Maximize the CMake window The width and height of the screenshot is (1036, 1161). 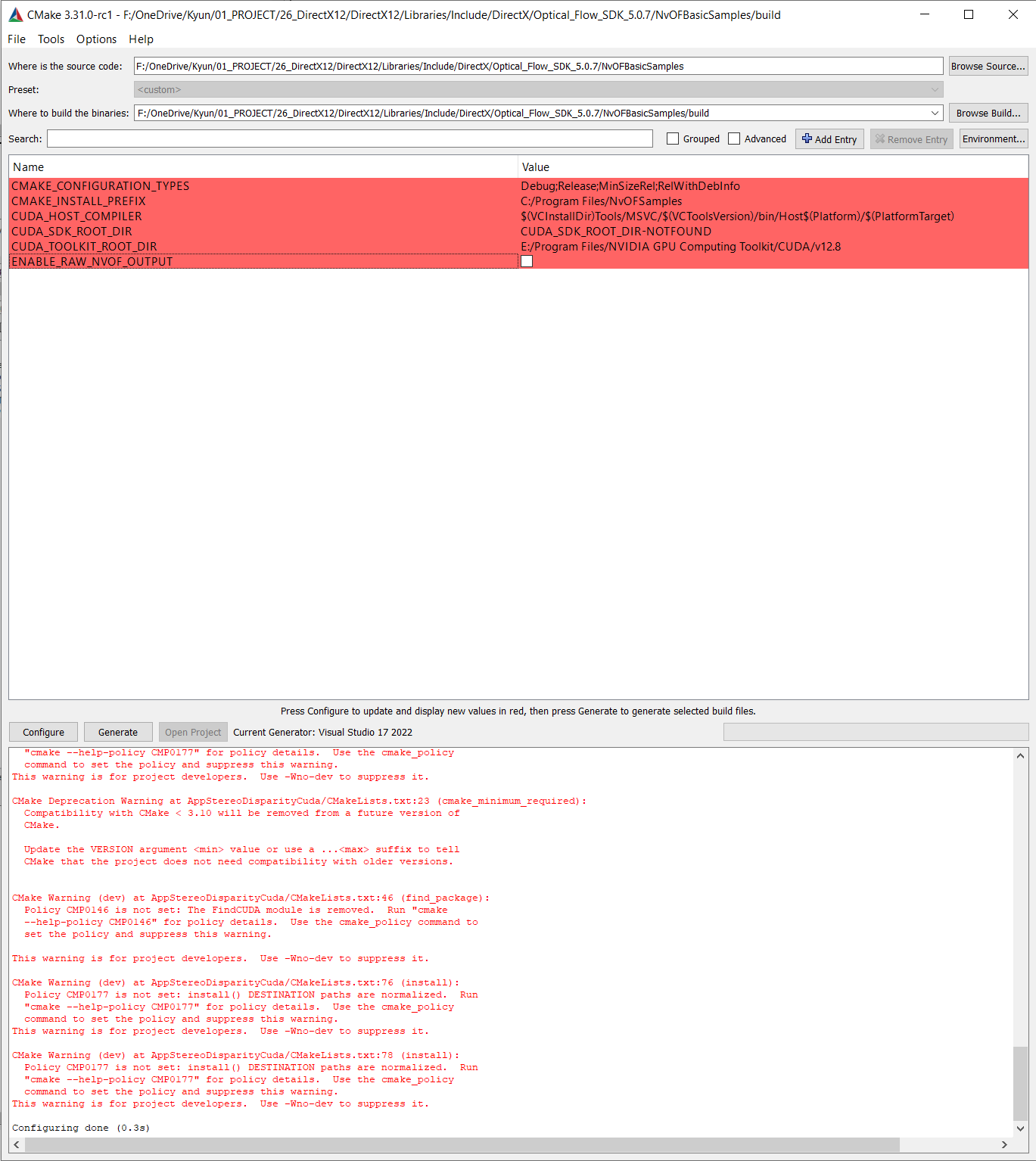point(969,14)
